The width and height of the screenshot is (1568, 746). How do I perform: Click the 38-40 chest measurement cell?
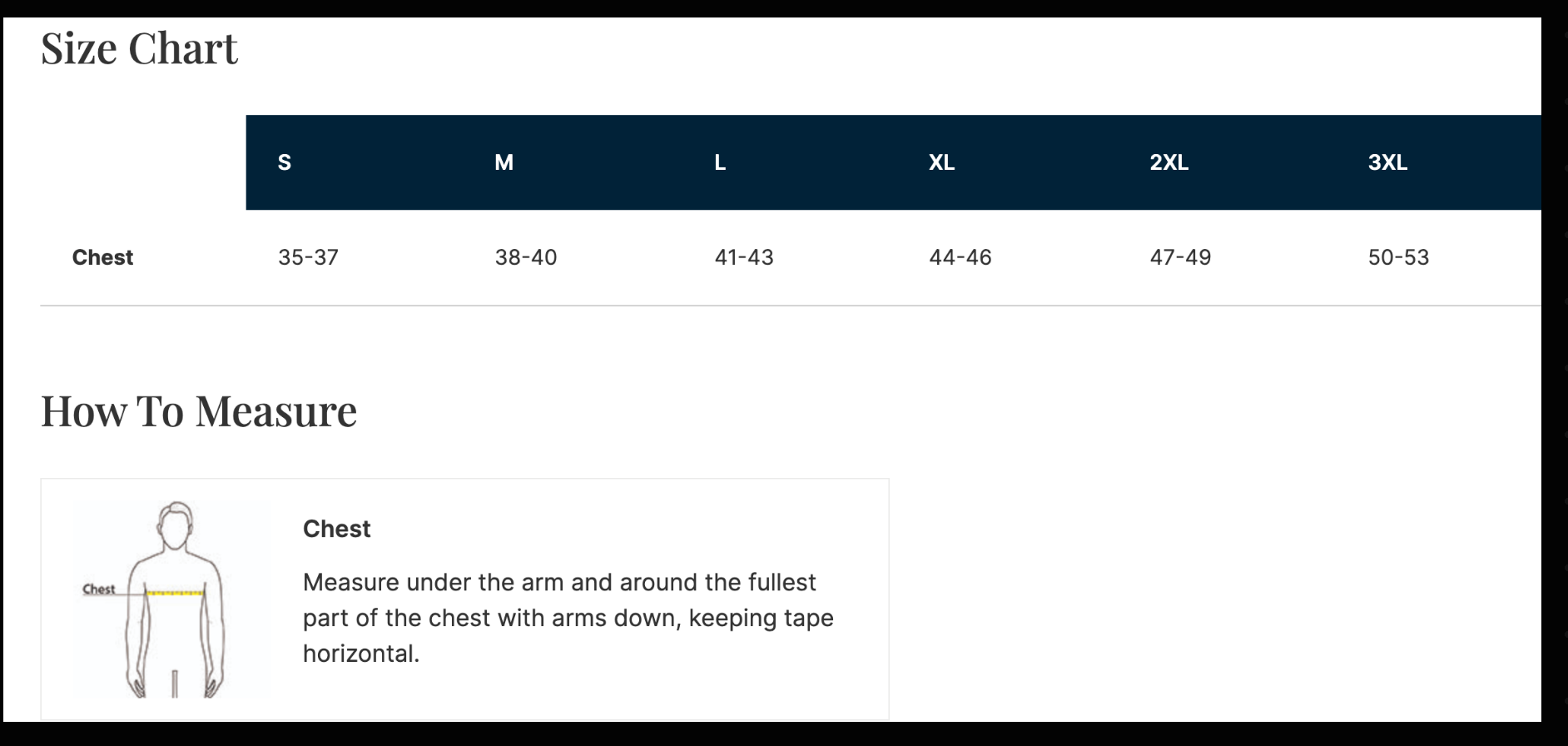(526, 257)
